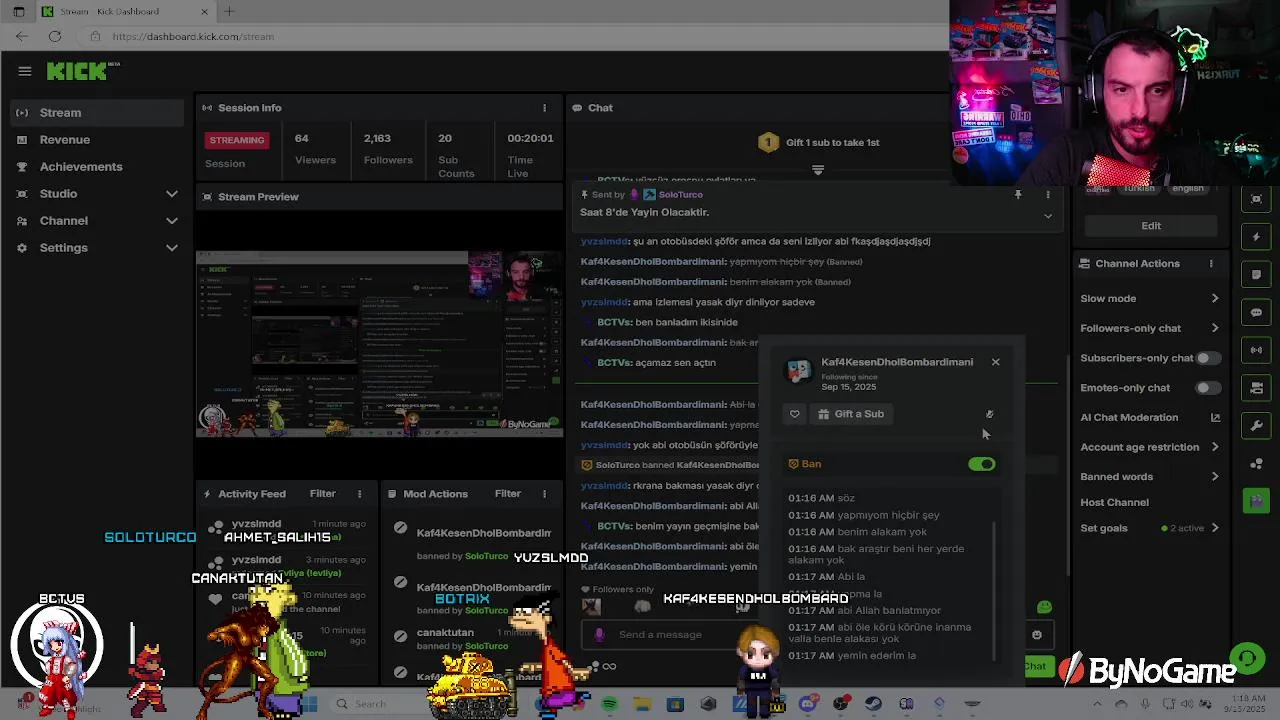This screenshot has height=720, width=1280.
Task: Collapse the pinned message chevron
Action: pos(1048,216)
